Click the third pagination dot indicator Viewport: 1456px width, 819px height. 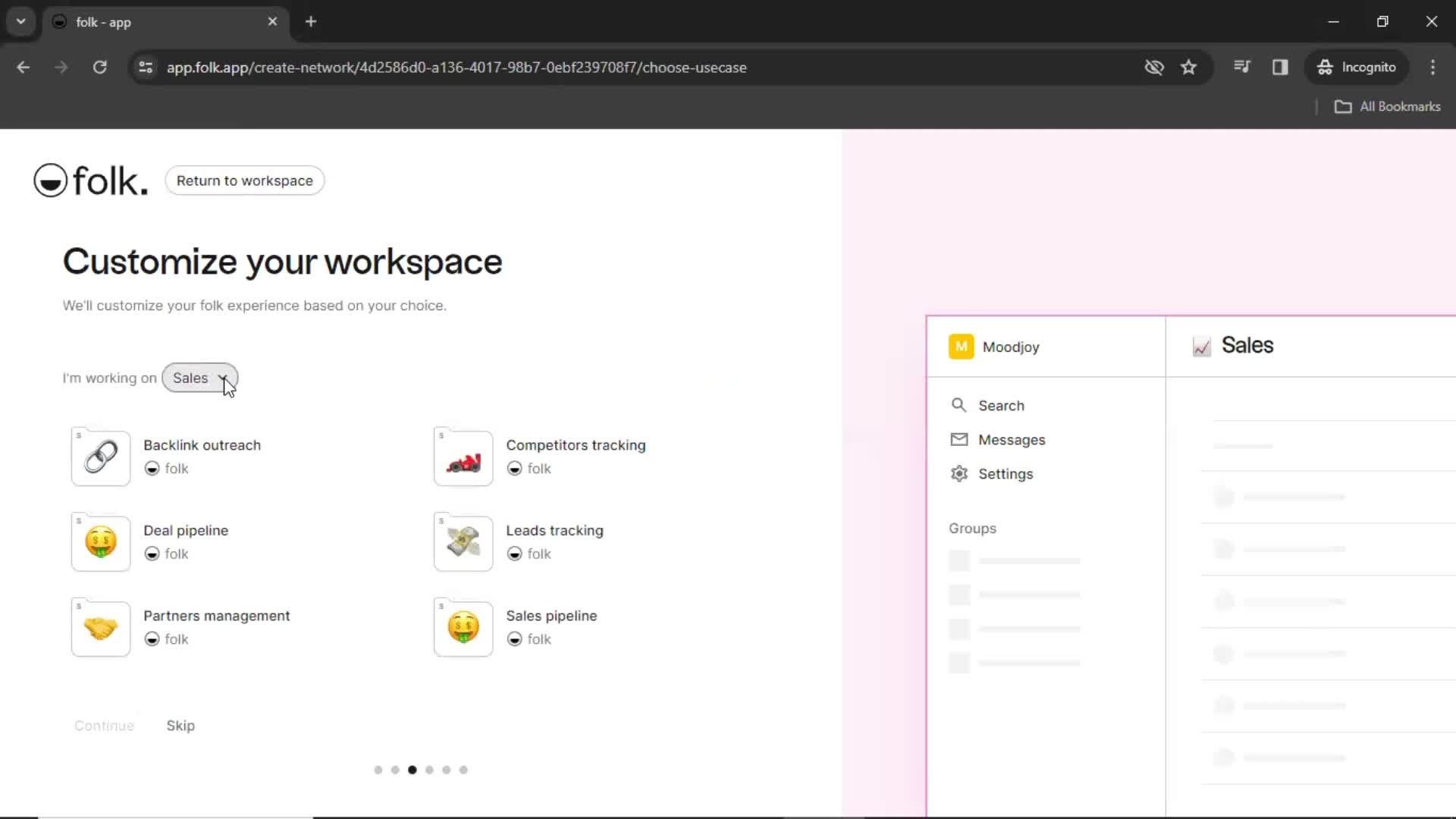pyautogui.click(x=412, y=770)
